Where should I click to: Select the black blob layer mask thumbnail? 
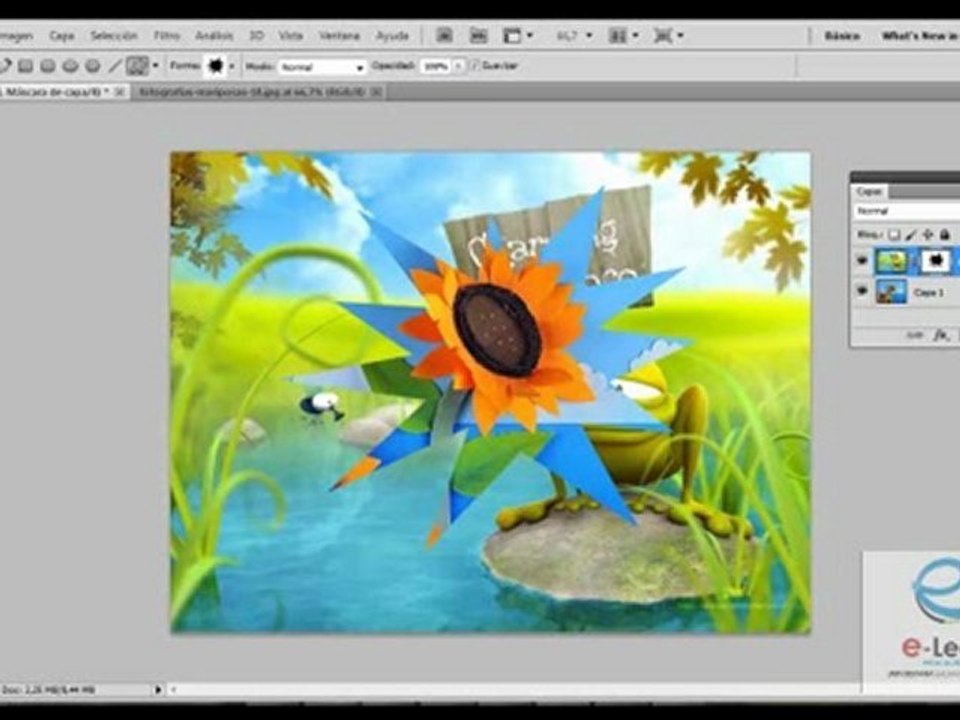tap(937, 261)
